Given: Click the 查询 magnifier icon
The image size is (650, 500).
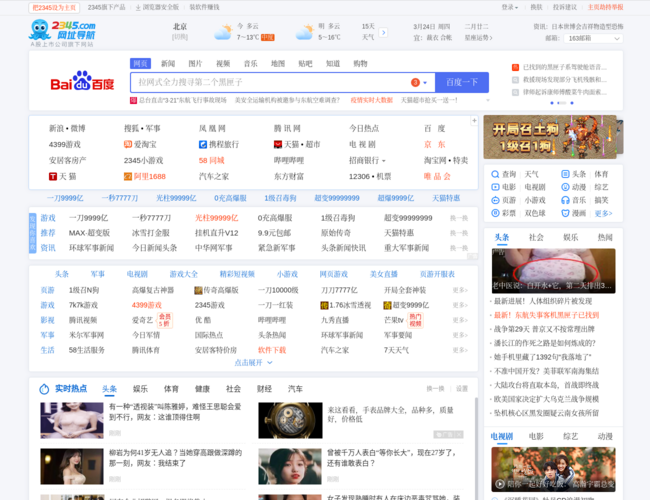Looking at the screenshot, I should 495,174.
